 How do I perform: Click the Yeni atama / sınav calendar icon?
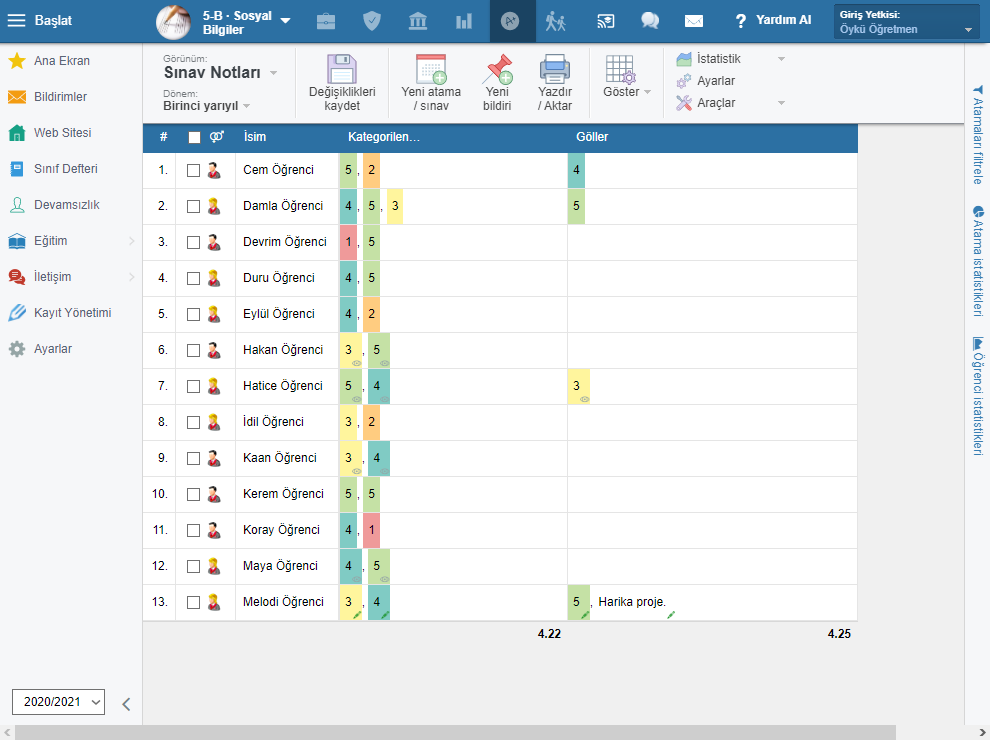431,69
